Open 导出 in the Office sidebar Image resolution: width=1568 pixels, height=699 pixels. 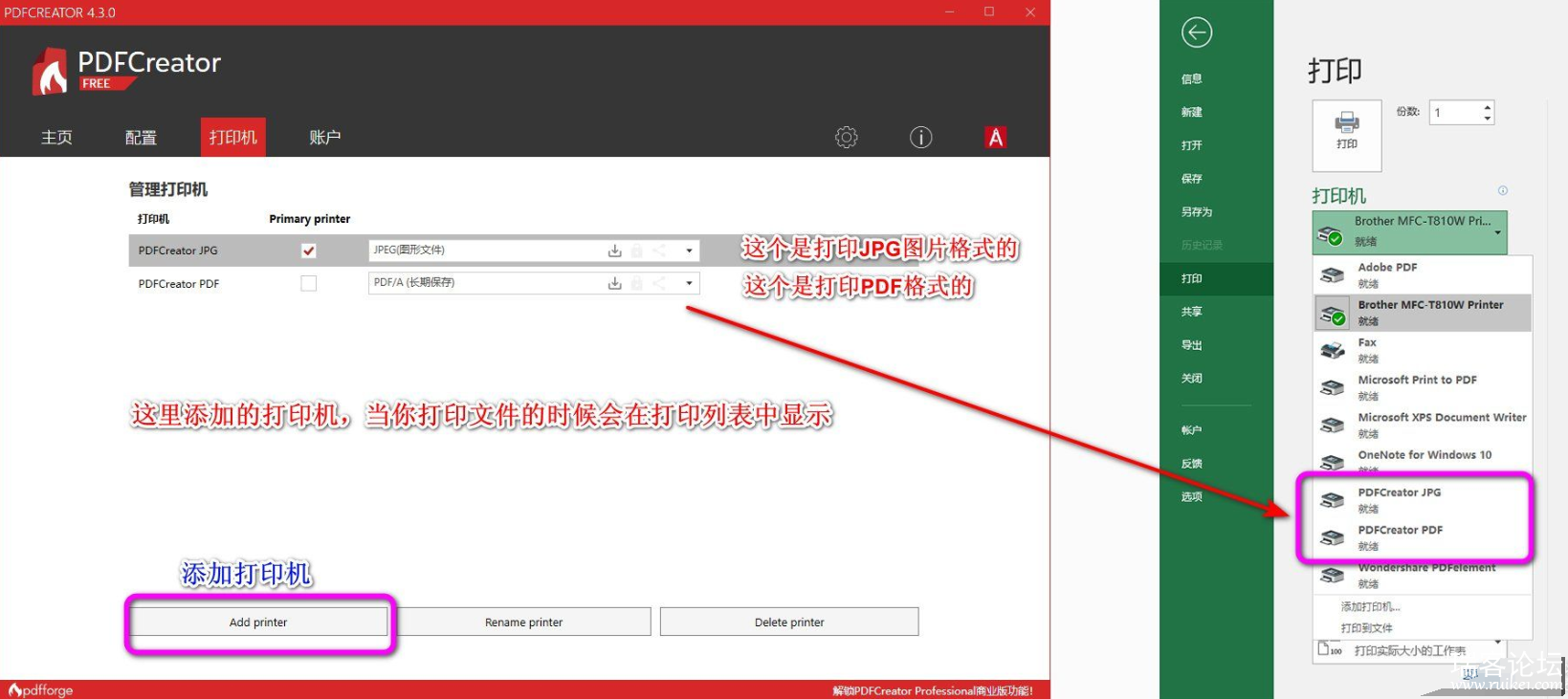pos(1192,345)
